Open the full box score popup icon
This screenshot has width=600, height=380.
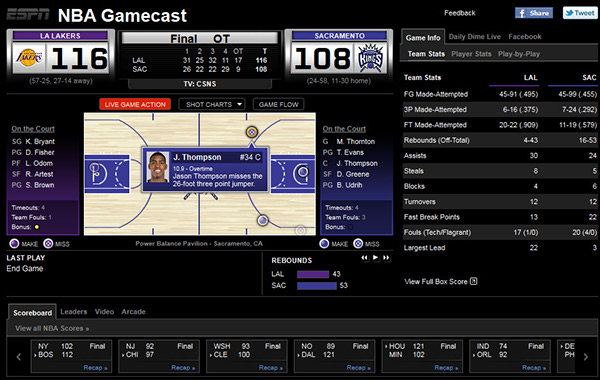[473, 281]
